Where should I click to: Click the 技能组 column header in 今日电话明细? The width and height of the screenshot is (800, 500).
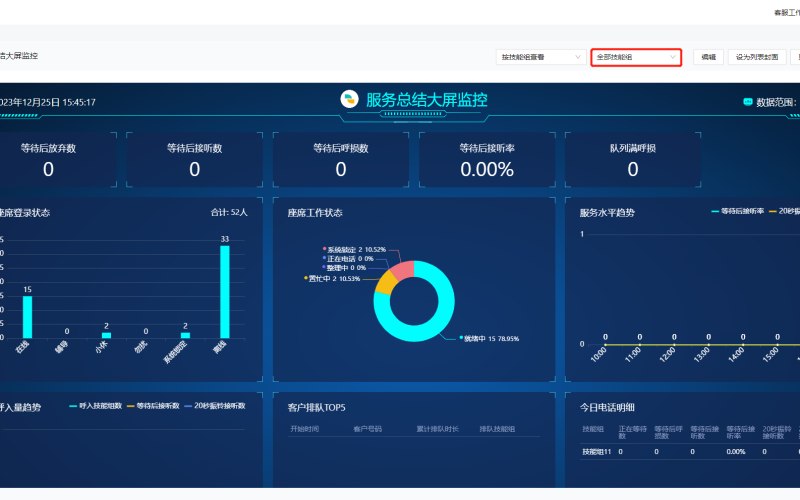tap(593, 429)
